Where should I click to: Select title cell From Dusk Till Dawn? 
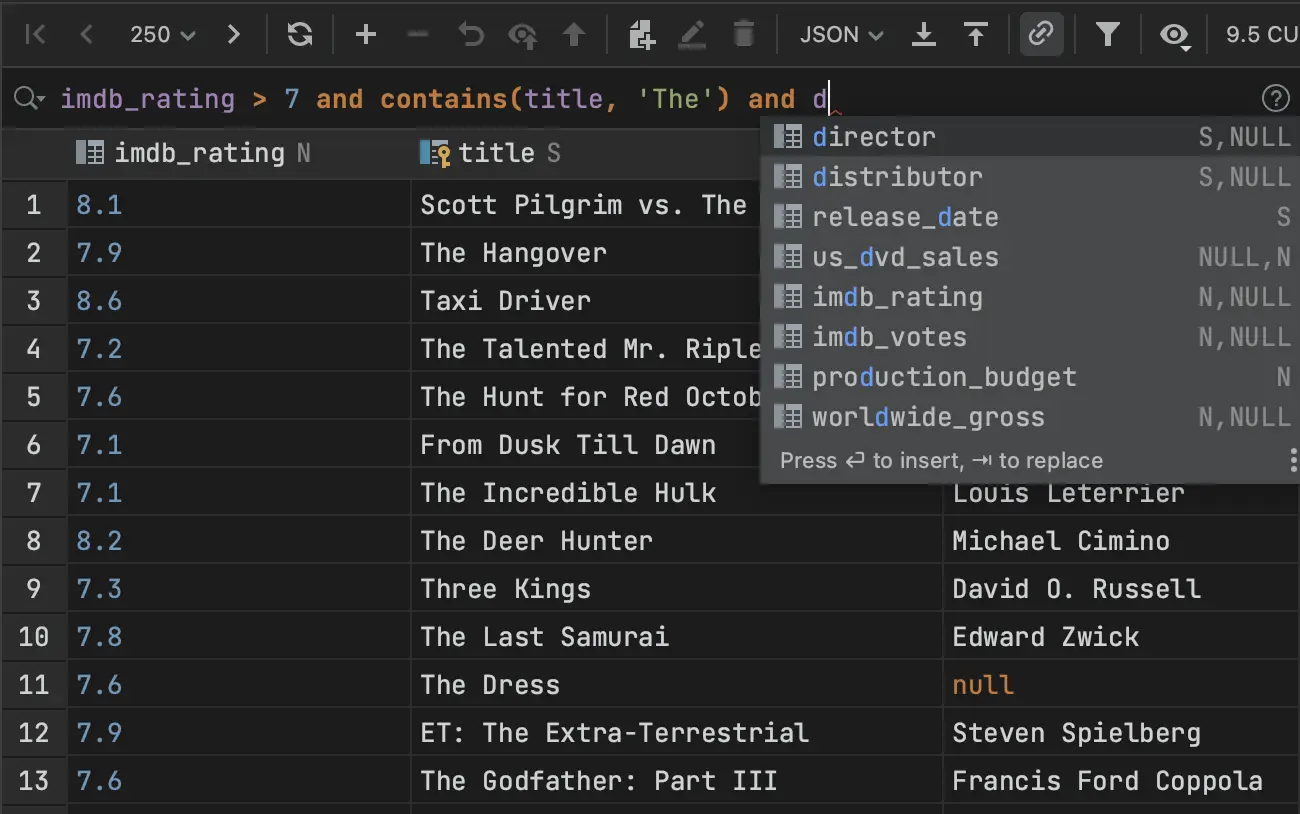tap(586, 445)
